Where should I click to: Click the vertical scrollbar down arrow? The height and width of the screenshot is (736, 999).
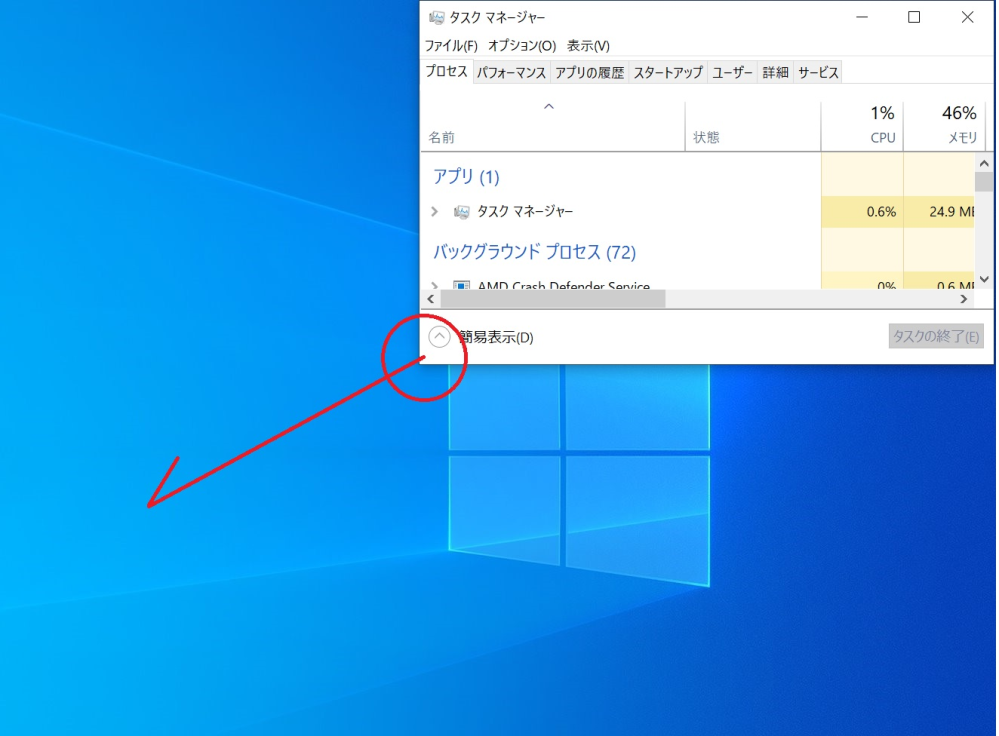(x=984, y=279)
